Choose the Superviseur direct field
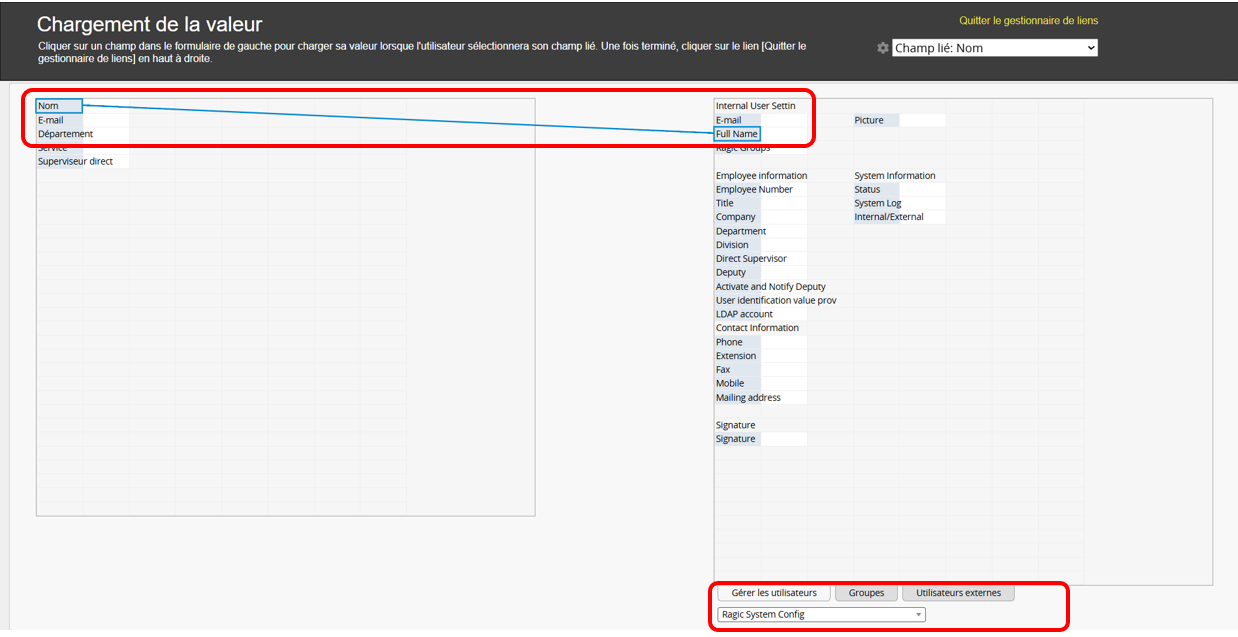This screenshot has width=1238, height=637. (x=76, y=161)
